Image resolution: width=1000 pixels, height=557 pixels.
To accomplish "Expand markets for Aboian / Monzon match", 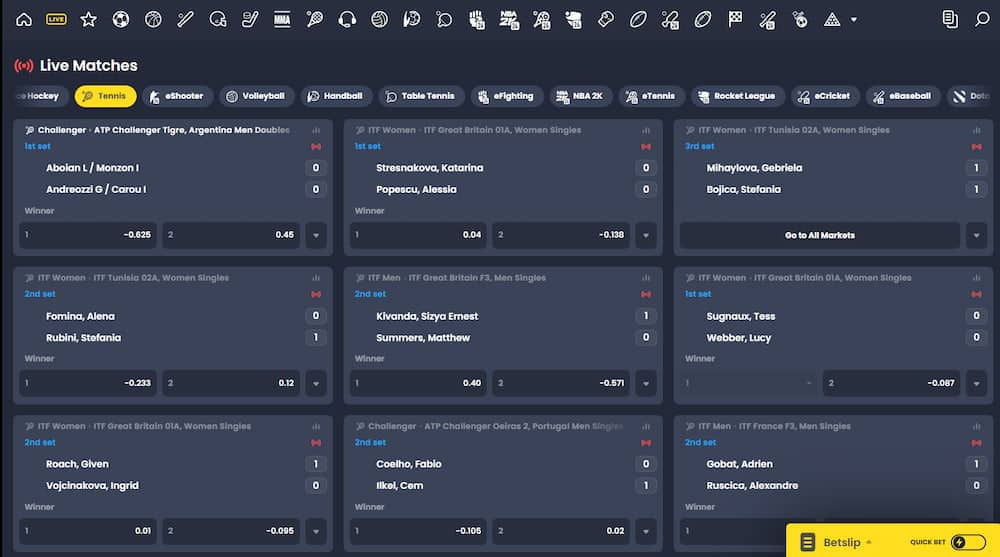I will point(316,235).
